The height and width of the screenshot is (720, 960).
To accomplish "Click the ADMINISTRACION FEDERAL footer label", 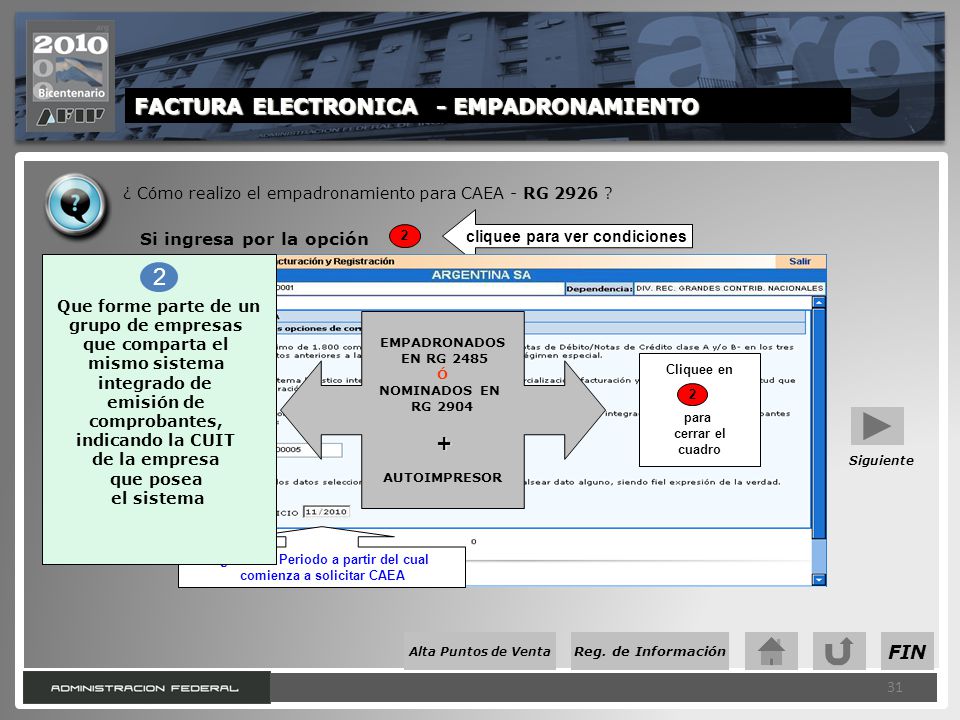I will (144, 688).
